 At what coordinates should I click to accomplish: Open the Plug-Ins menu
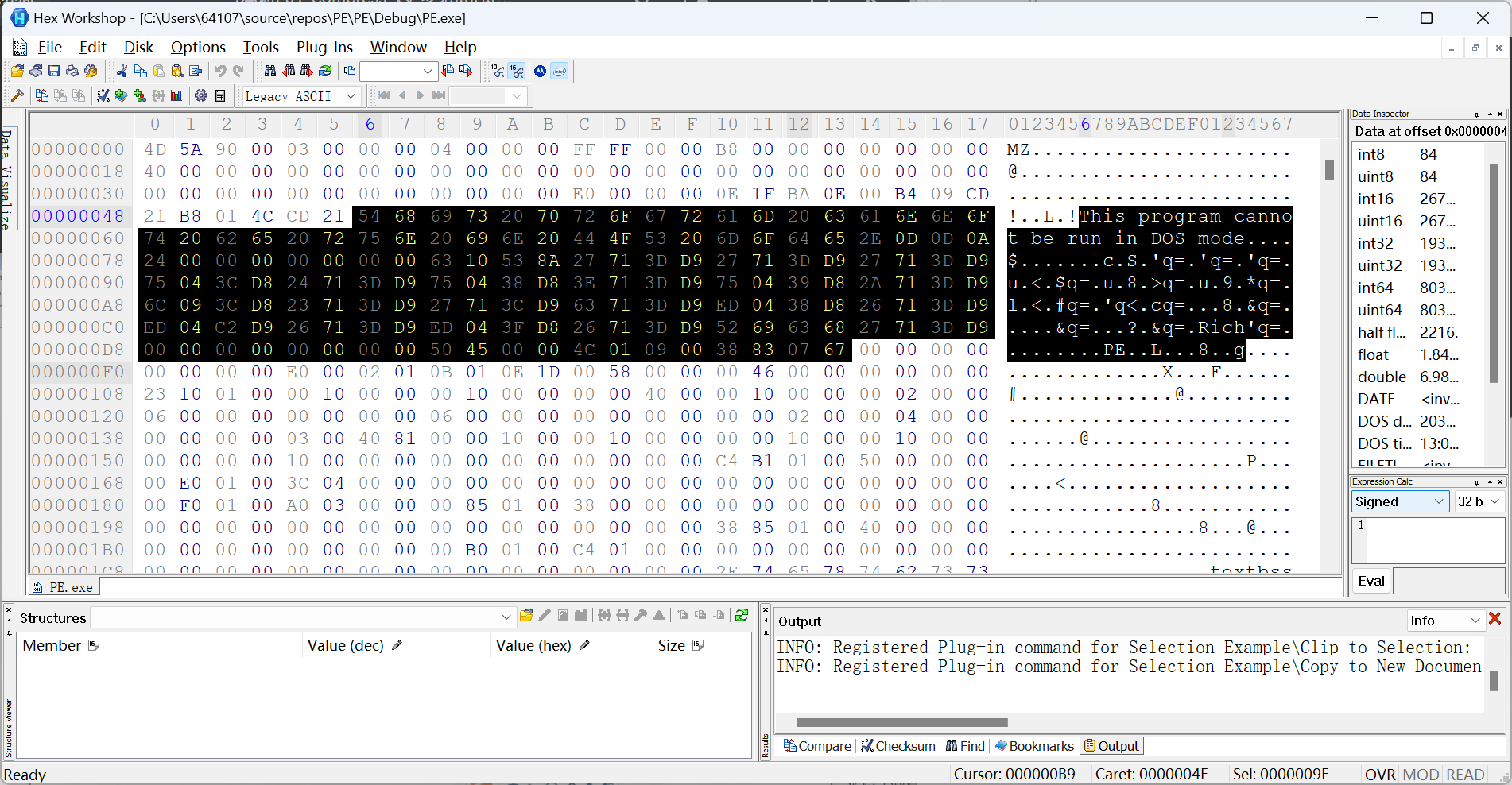click(324, 47)
